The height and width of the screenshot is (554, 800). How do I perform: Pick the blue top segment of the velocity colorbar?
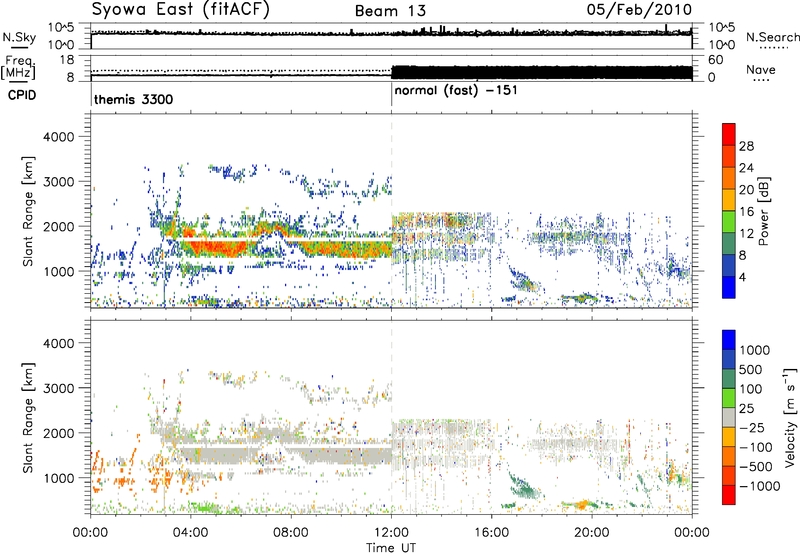click(x=729, y=340)
